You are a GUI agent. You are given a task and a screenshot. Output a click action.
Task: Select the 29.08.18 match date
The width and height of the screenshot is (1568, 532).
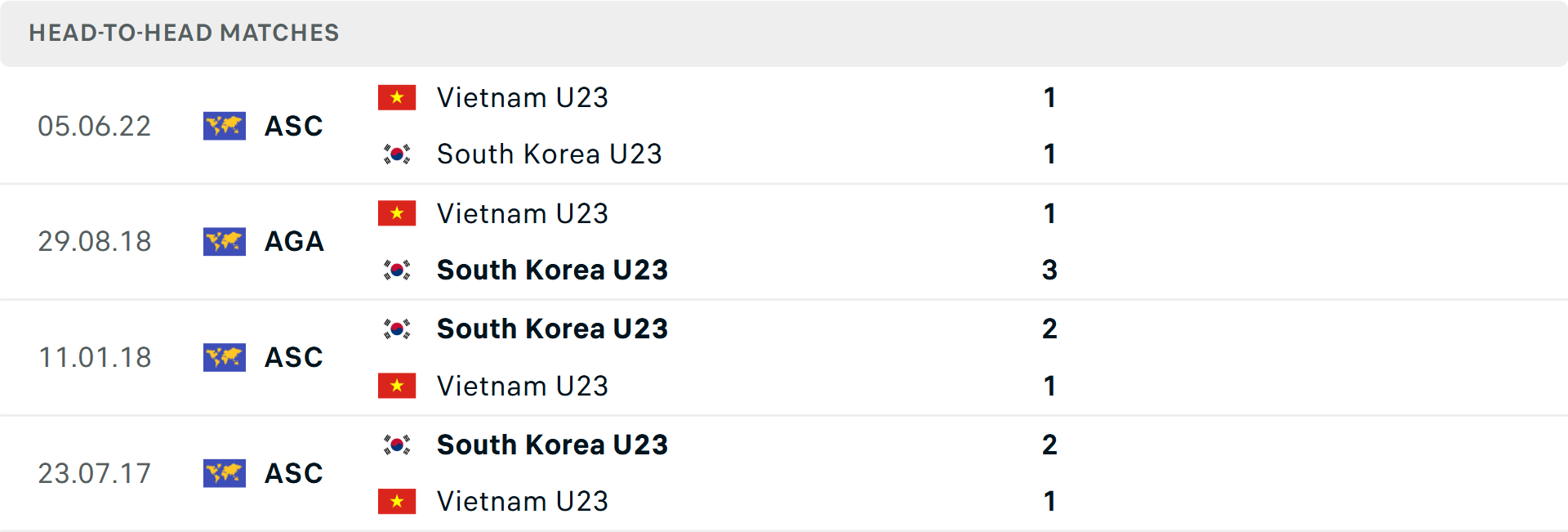point(95,242)
